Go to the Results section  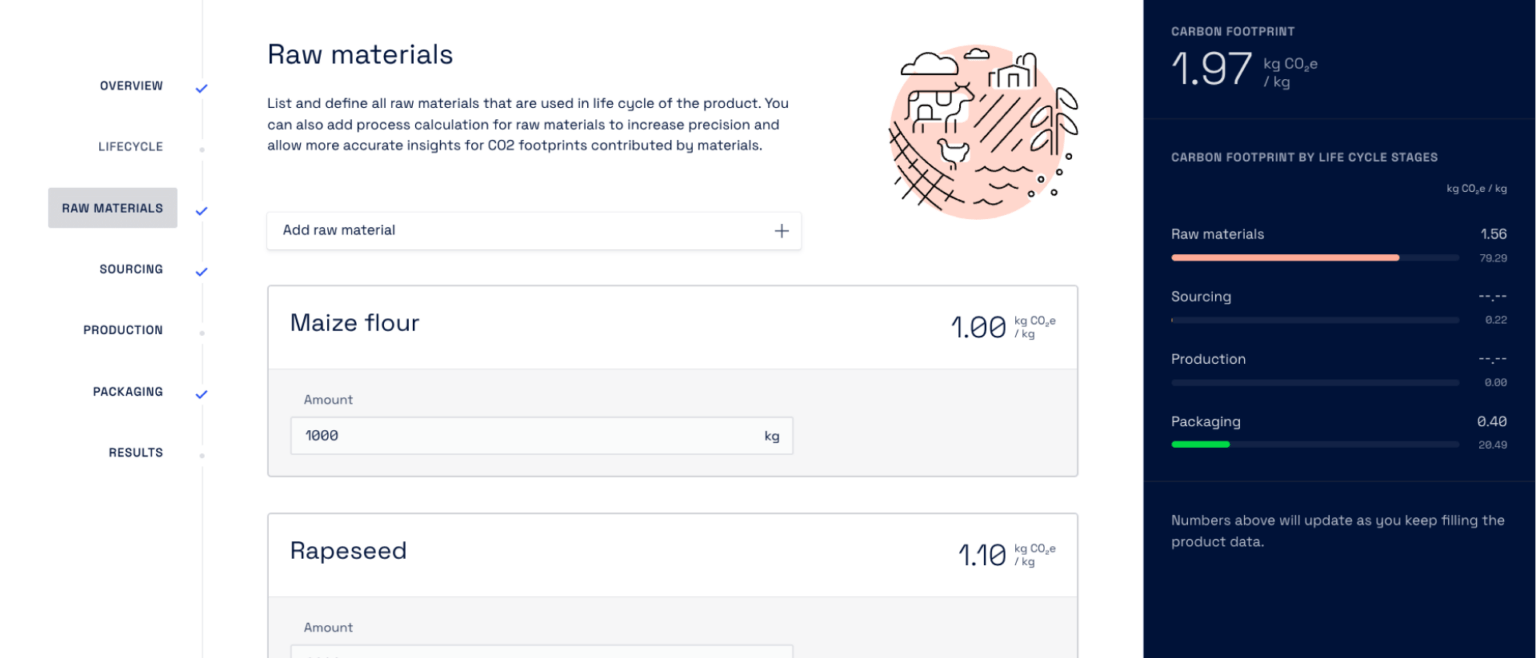(x=136, y=452)
